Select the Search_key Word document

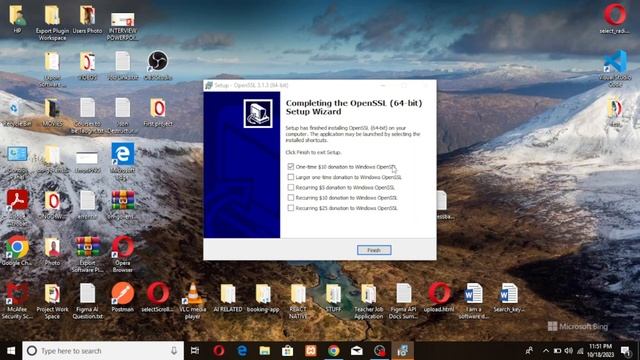tap(509, 298)
